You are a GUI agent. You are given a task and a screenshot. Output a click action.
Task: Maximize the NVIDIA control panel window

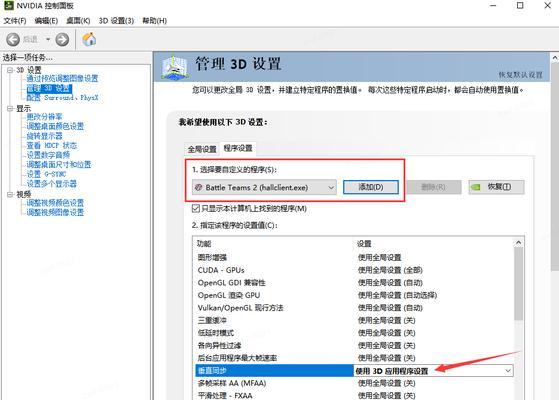[x=520, y=6]
